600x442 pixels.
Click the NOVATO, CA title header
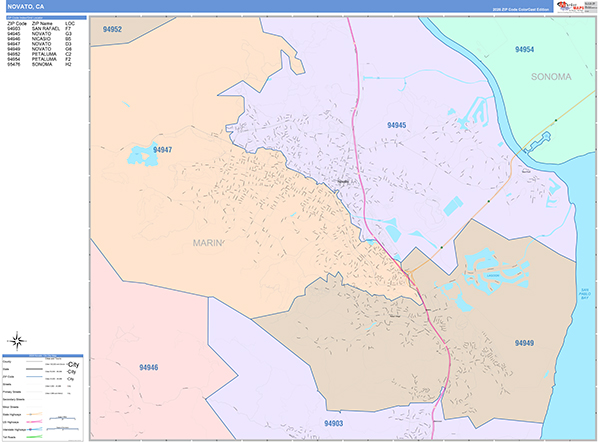click(x=26, y=6)
